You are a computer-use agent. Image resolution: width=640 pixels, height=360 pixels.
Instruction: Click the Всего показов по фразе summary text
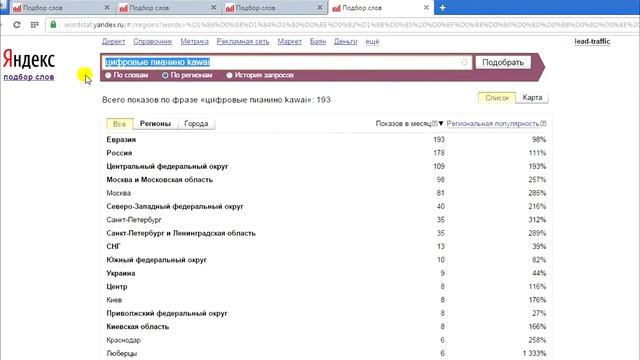(x=216, y=100)
